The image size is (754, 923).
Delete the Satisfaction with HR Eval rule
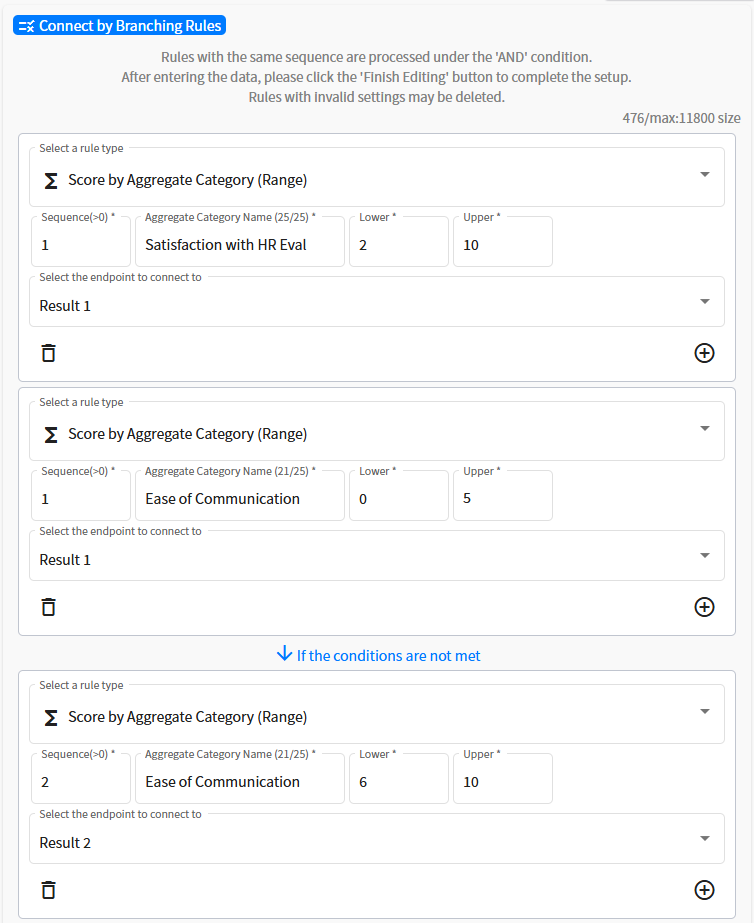49,353
